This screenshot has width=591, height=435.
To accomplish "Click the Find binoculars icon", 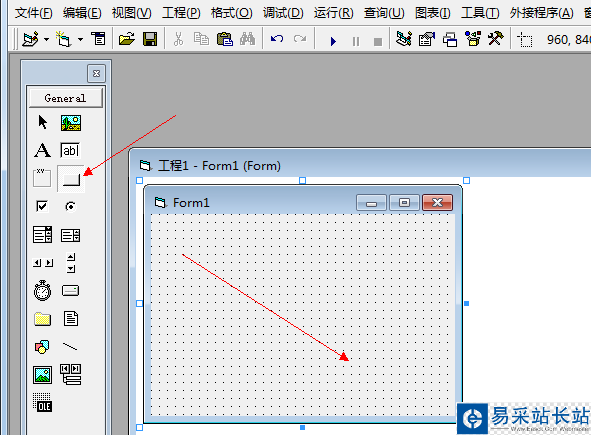I will (x=247, y=39).
